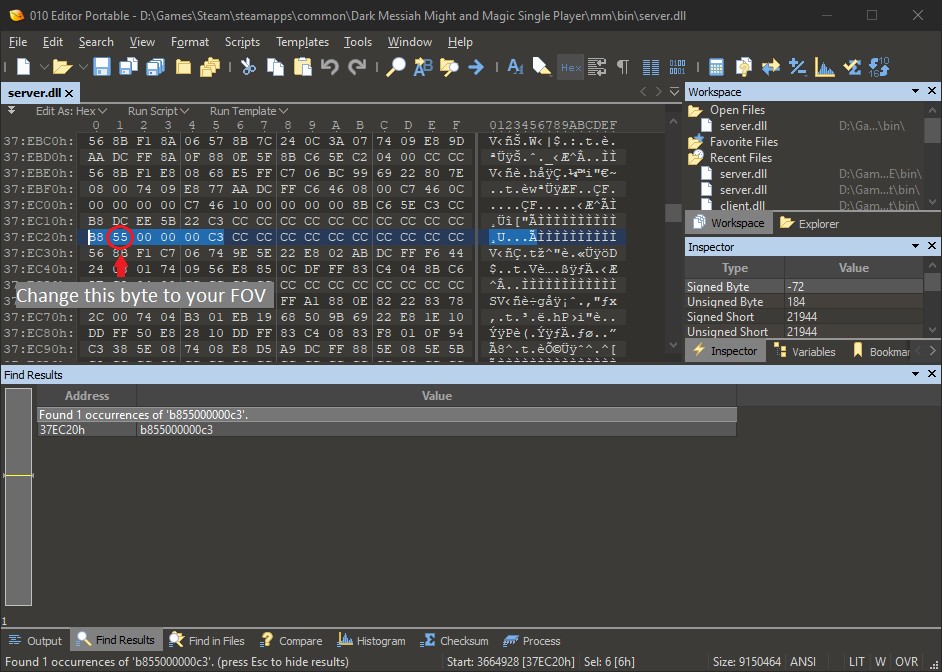
Task: Click the New file toolbar icon
Action: (x=23, y=67)
